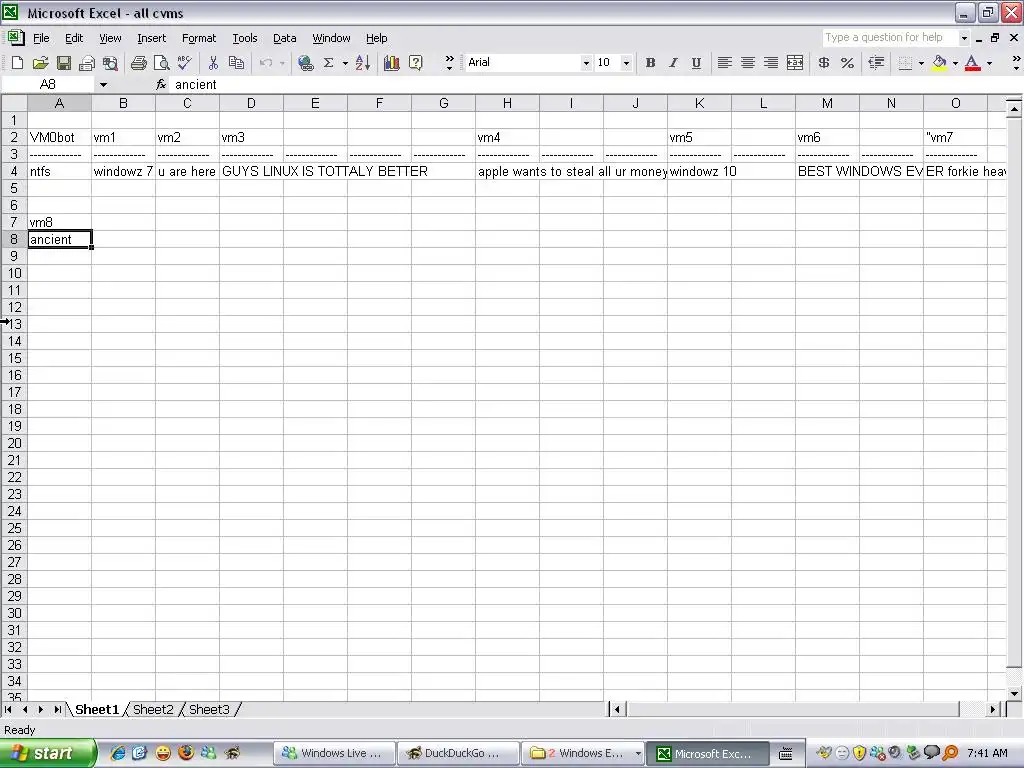1024x768 pixels.
Task: Cut the selection with the scissors icon
Action: pyautogui.click(x=213, y=63)
